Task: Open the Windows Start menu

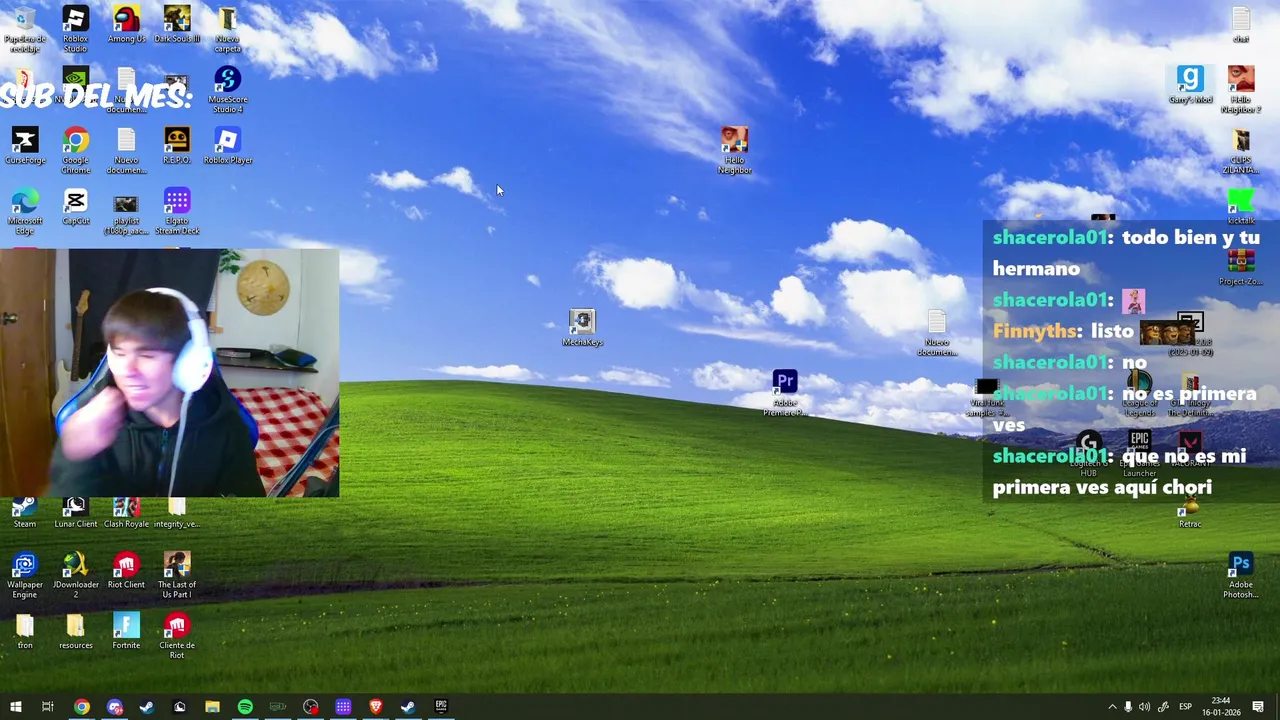Action: (x=15, y=707)
